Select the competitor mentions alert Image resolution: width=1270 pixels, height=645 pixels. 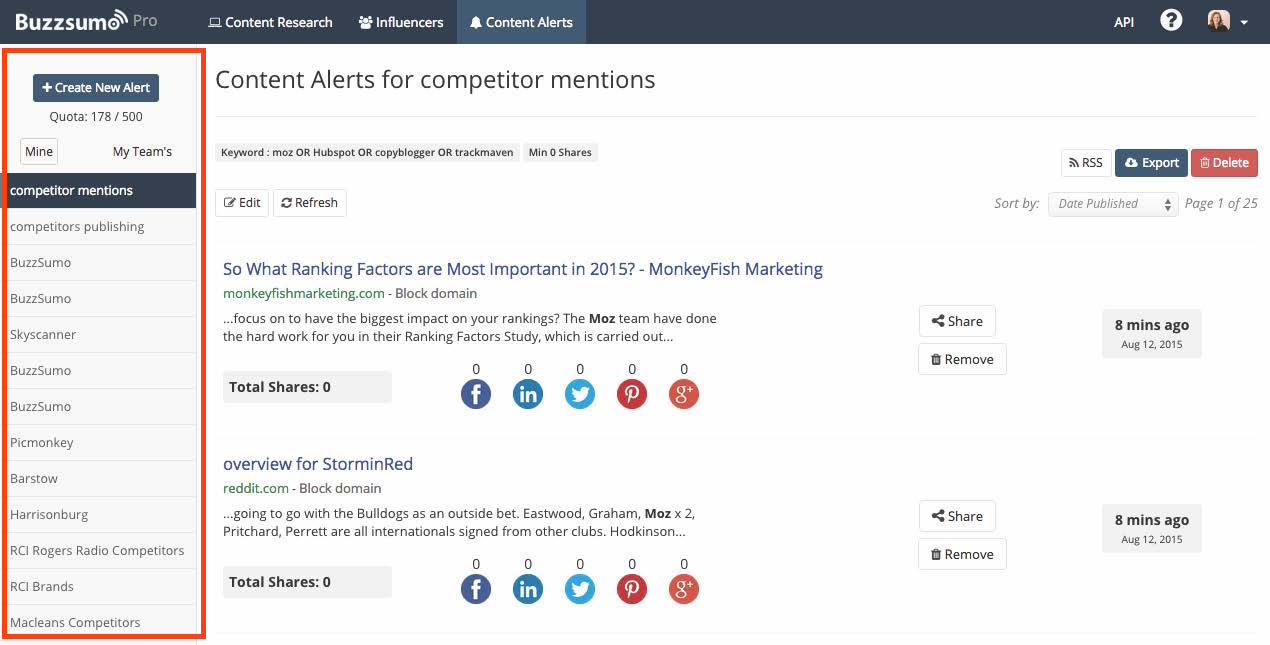100,190
